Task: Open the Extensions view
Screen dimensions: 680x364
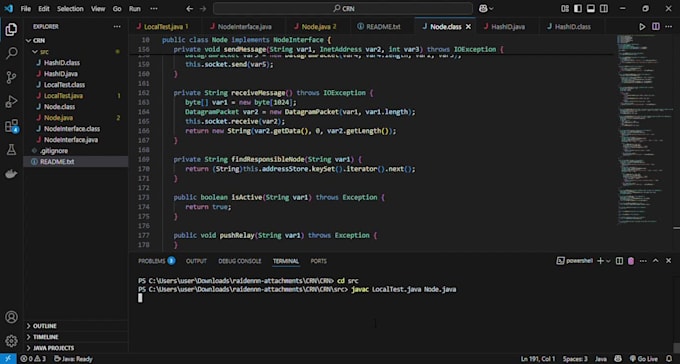Action: tap(11, 126)
